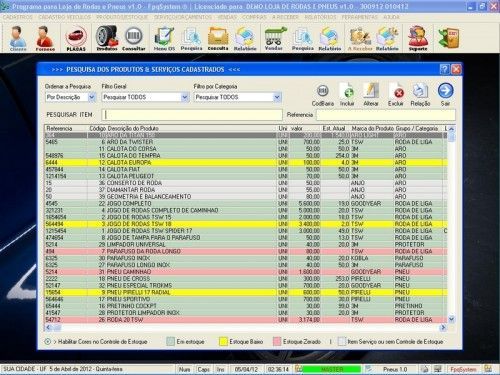Click the Estoque Zerado pink swatch
Image resolution: width=500 pixels, height=375 pixels.
[277, 342]
